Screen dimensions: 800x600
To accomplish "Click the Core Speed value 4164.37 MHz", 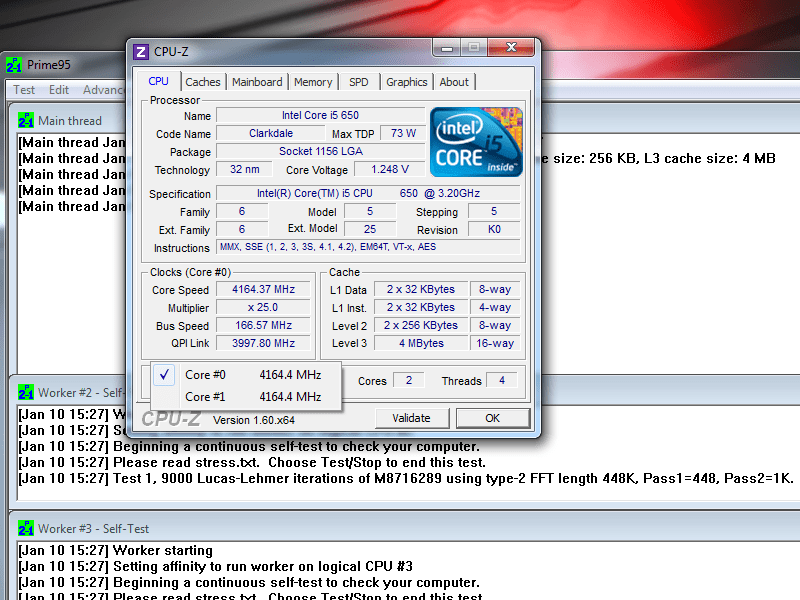I will (263, 289).
